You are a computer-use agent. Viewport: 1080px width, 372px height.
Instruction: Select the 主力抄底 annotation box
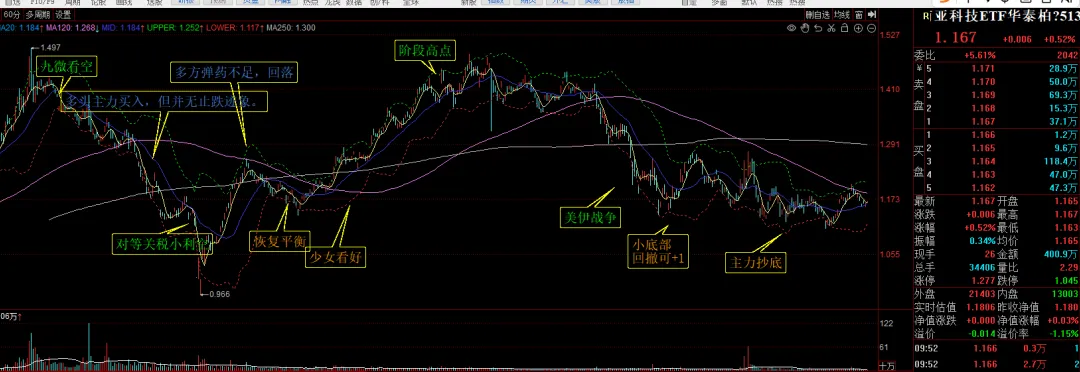tap(756, 262)
